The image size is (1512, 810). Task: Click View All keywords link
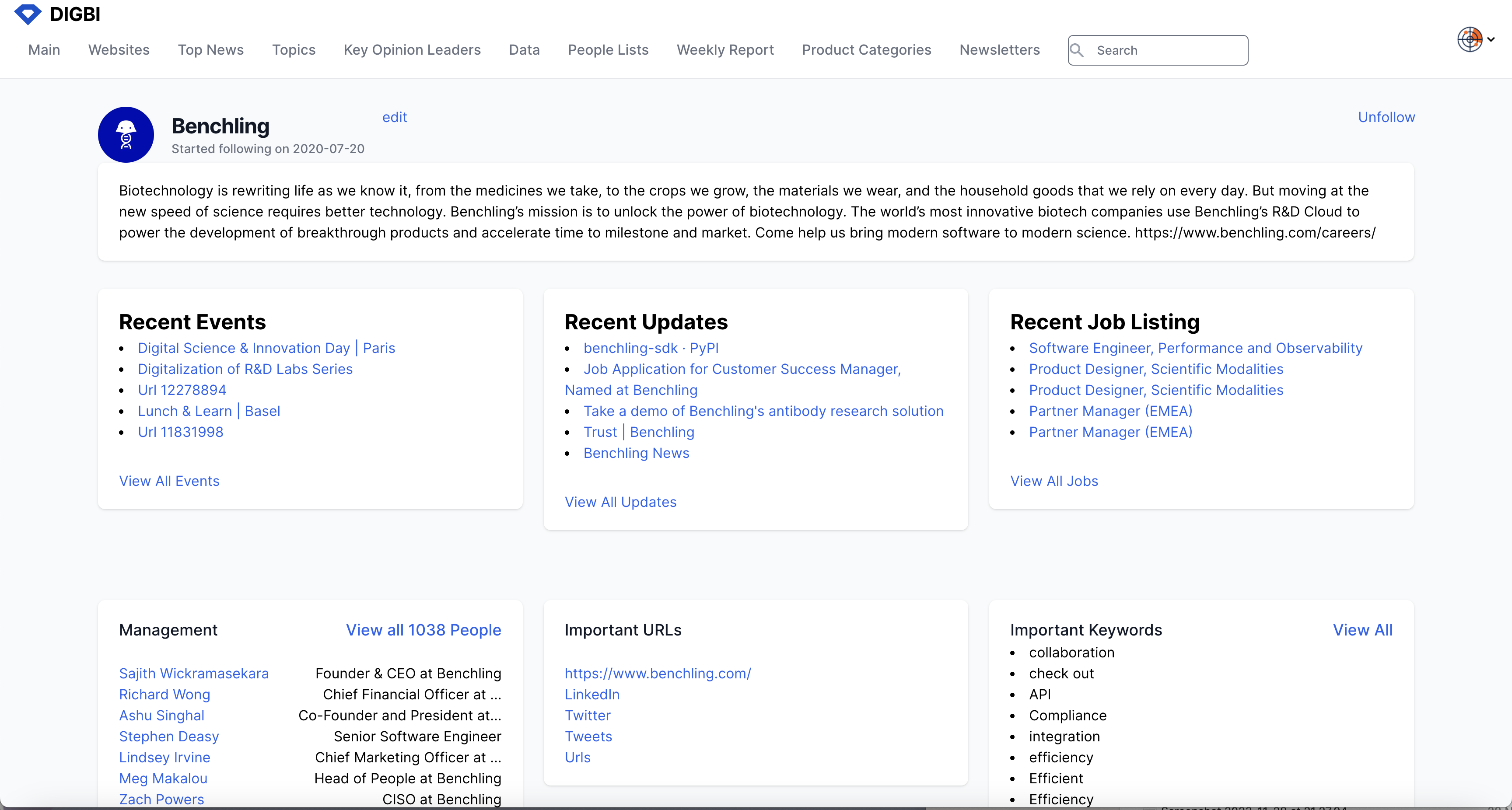[x=1362, y=630]
